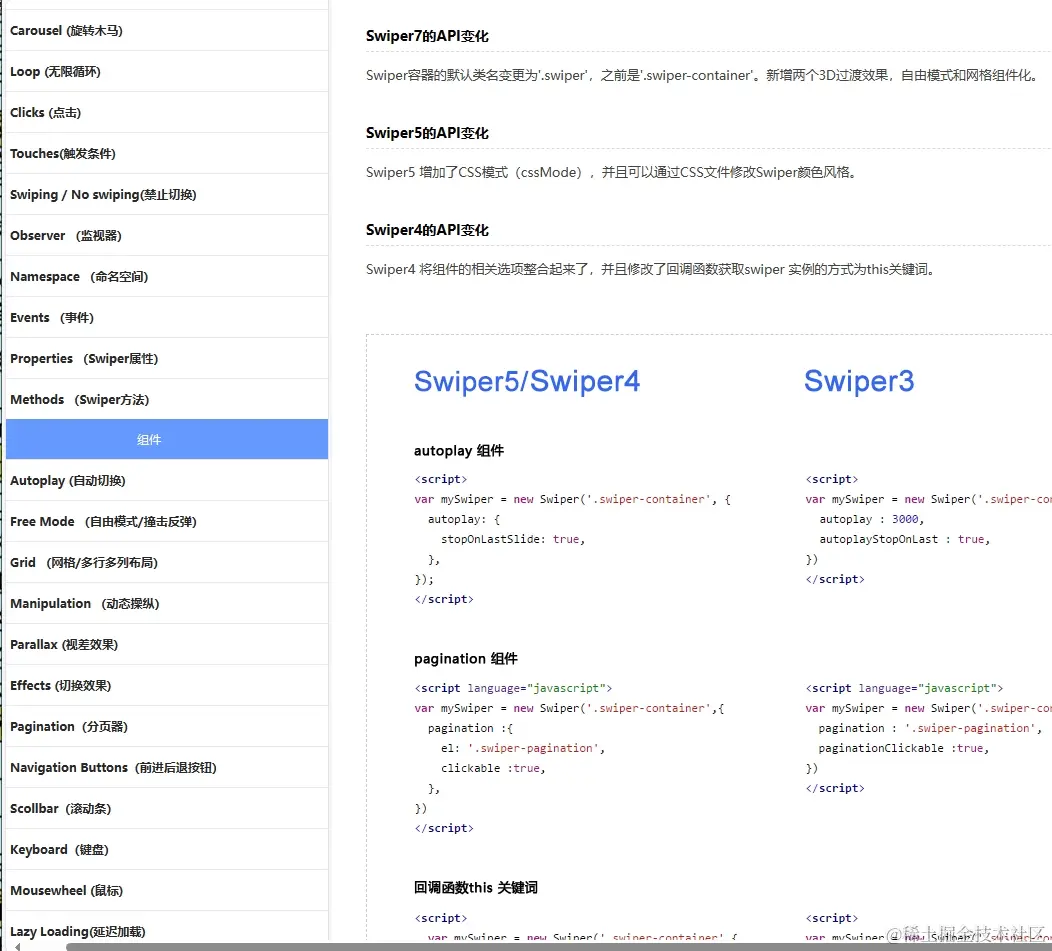The height and width of the screenshot is (951, 1052).
Task: Click the autoplay : 3000 code line
Action: (872, 519)
